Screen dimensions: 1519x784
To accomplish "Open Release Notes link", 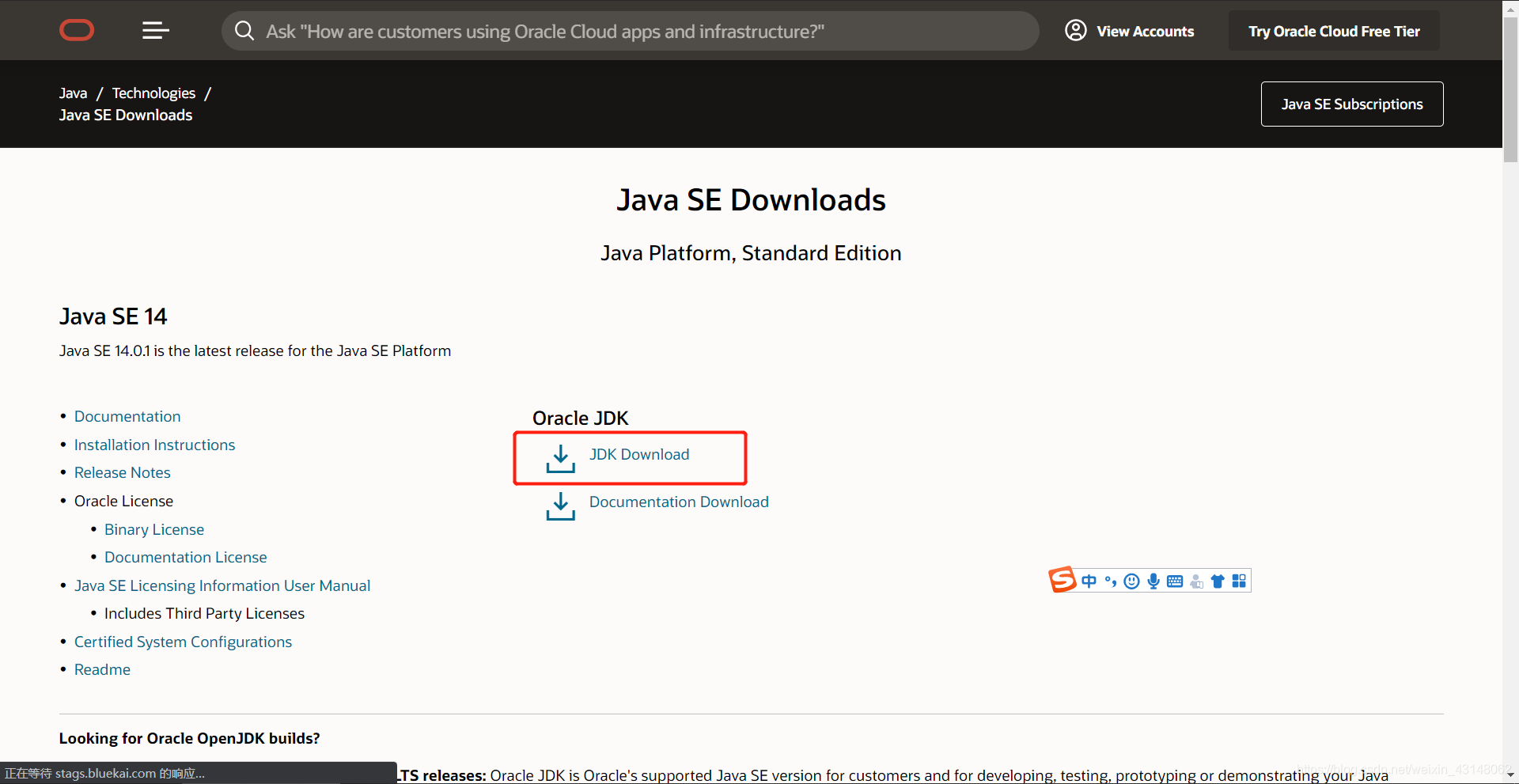I will pos(123,472).
